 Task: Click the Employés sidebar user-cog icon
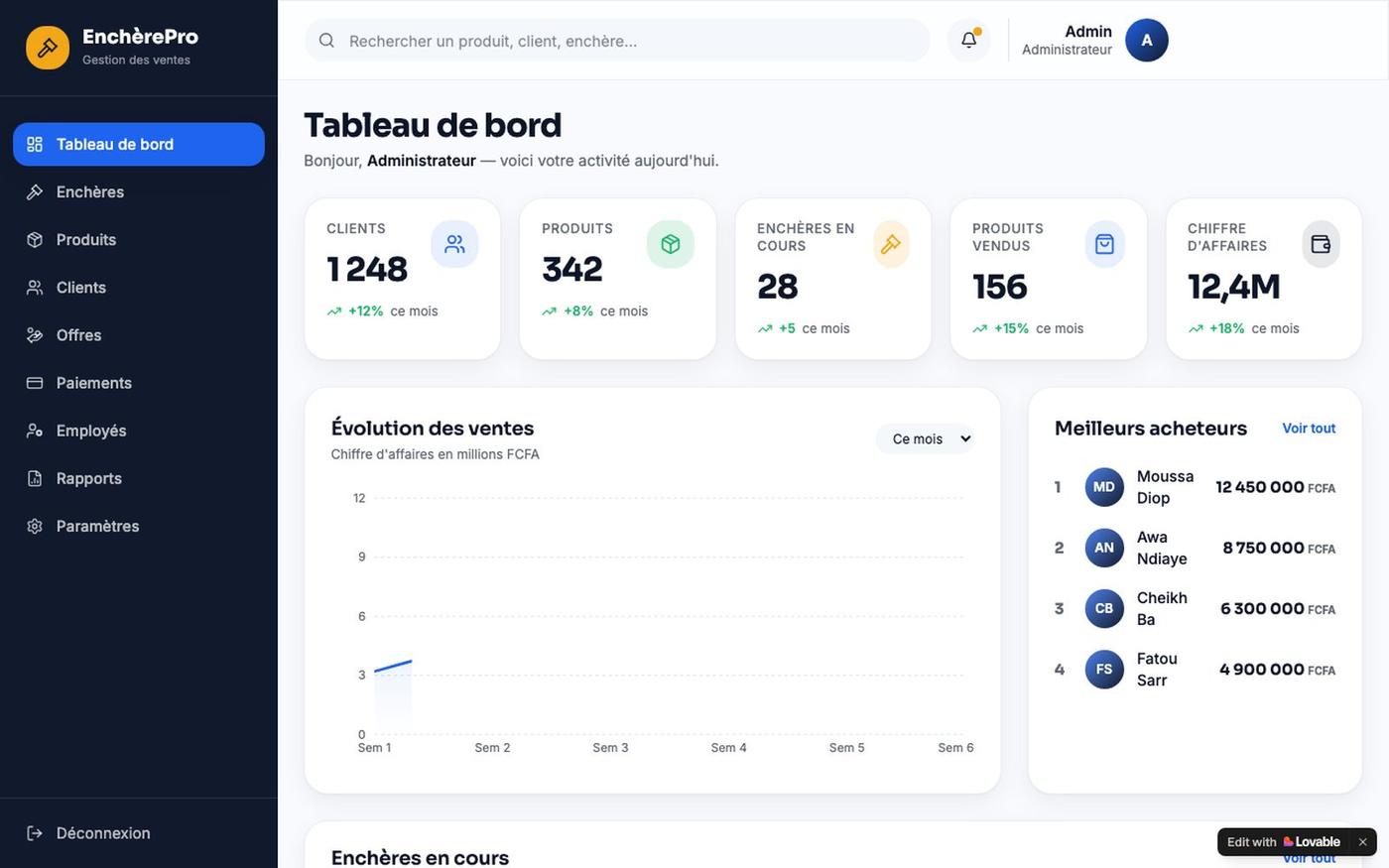click(35, 431)
